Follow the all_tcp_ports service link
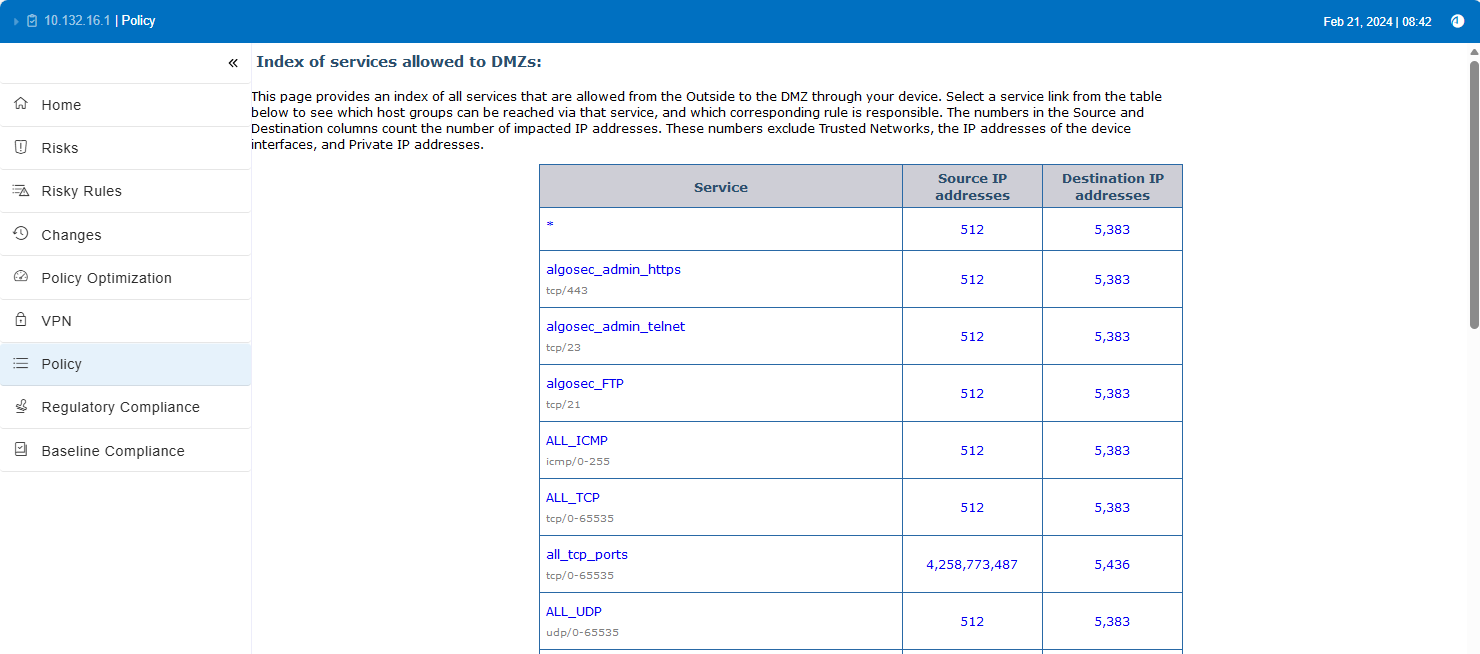The width and height of the screenshot is (1480, 654). point(586,555)
